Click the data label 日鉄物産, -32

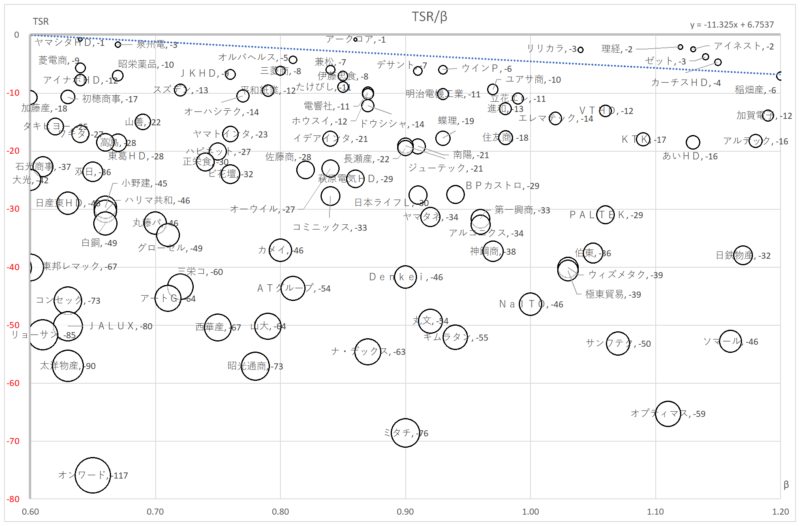(743, 255)
